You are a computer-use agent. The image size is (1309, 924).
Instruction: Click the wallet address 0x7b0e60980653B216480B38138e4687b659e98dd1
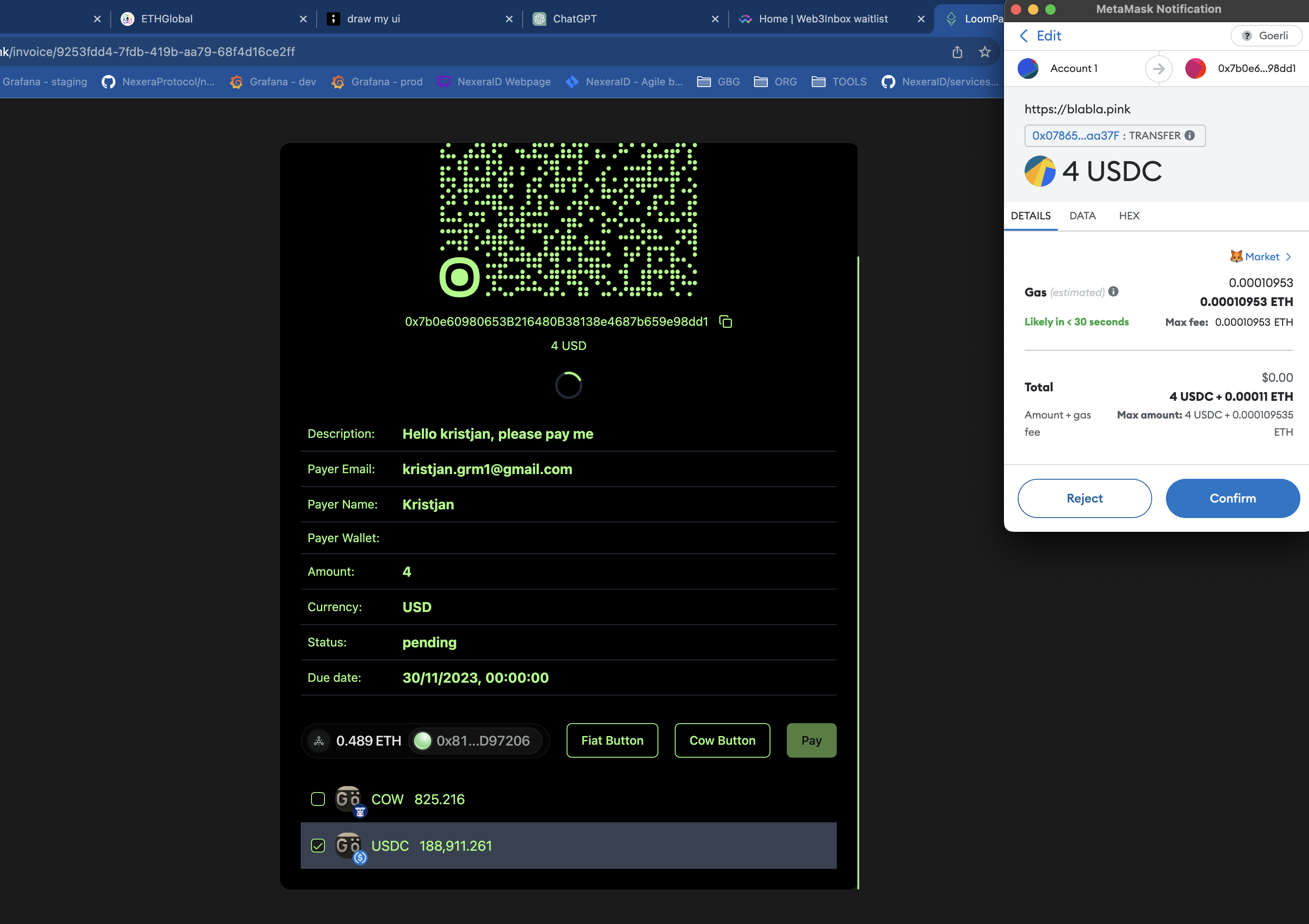tap(556, 322)
